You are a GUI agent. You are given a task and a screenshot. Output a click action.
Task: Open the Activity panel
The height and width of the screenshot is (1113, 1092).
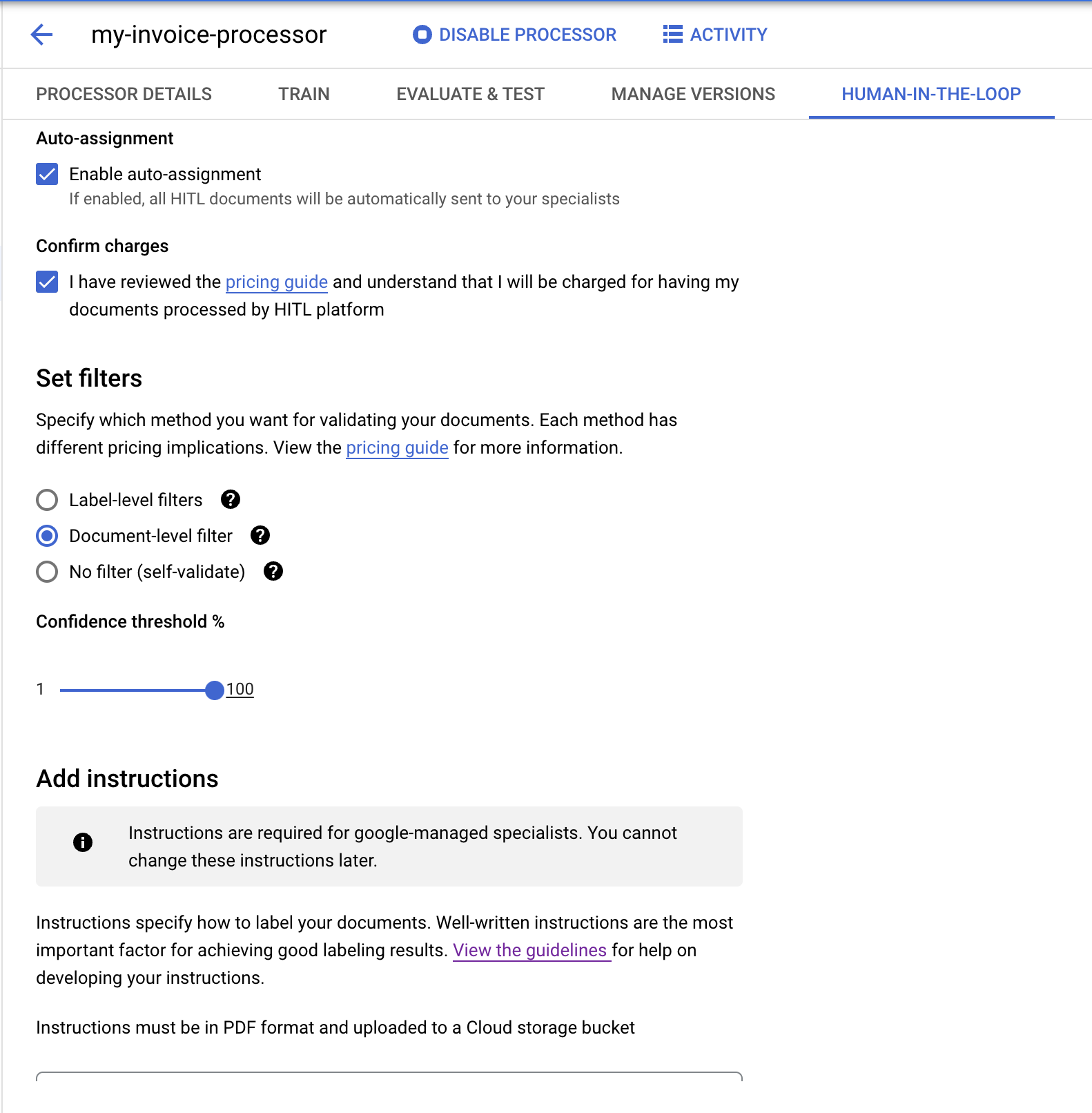click(x=715, y=35)
